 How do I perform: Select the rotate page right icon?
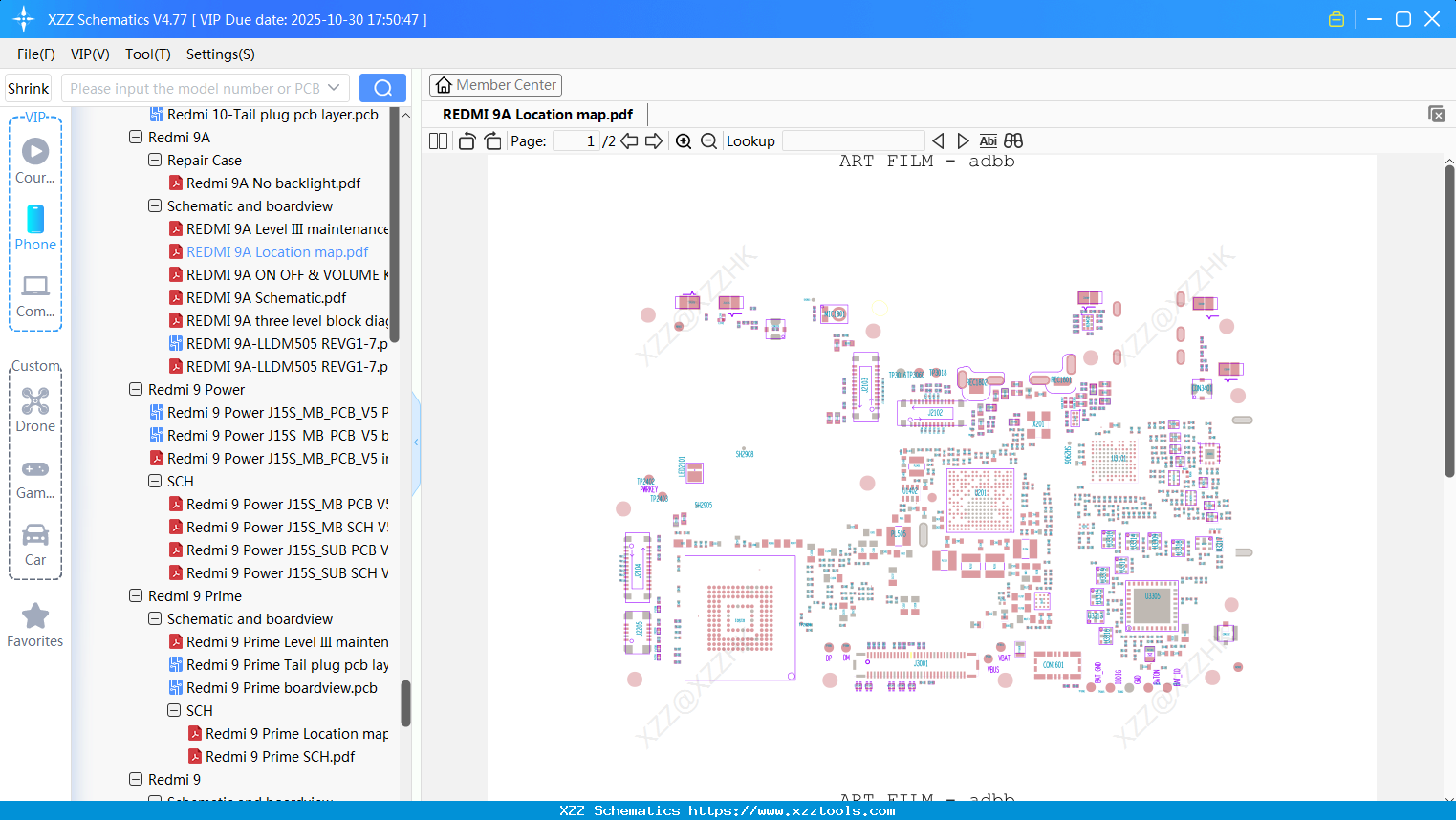click(x=491, y=140)
